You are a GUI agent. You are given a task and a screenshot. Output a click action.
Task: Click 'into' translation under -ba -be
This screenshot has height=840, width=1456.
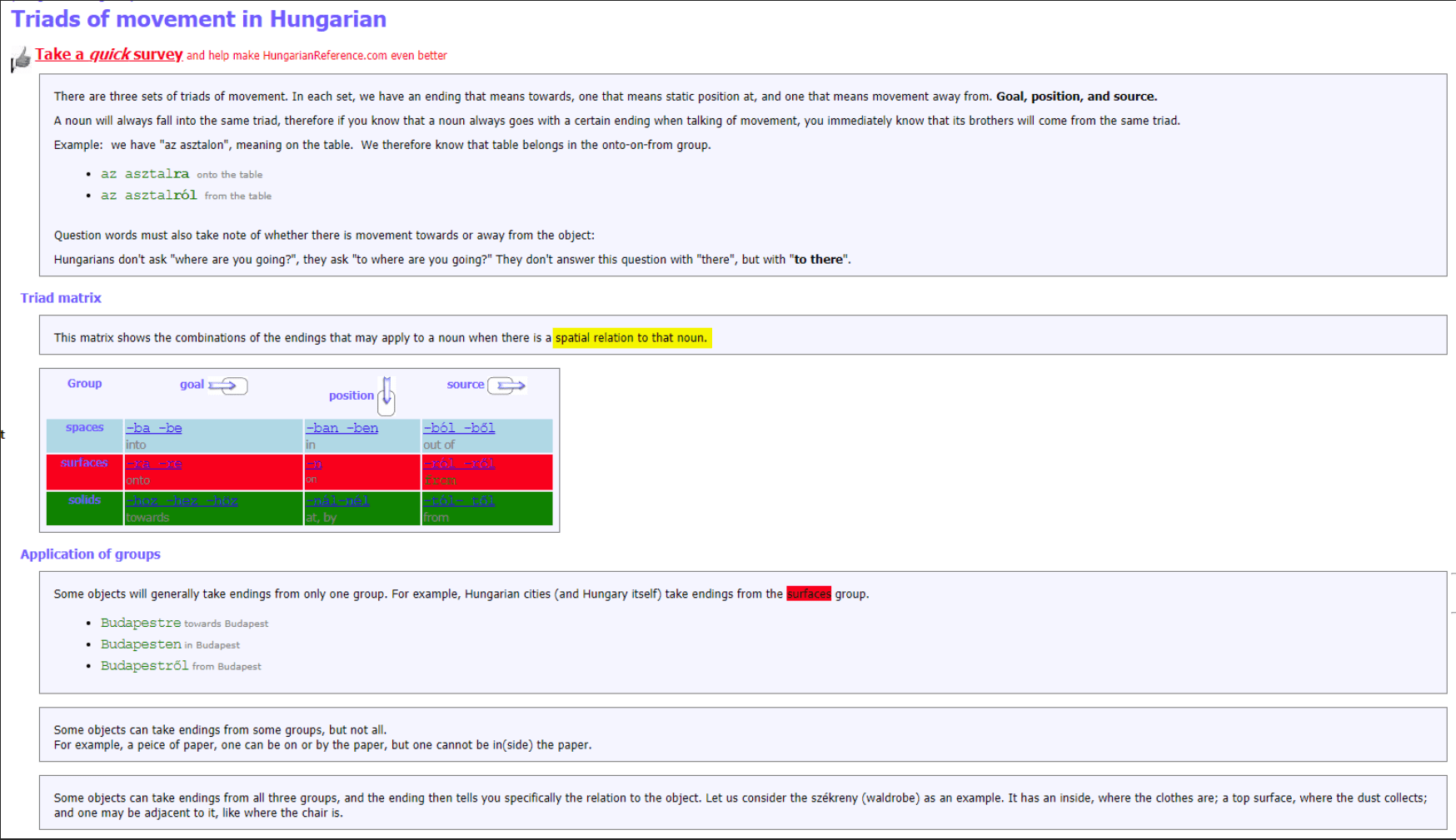136,445
